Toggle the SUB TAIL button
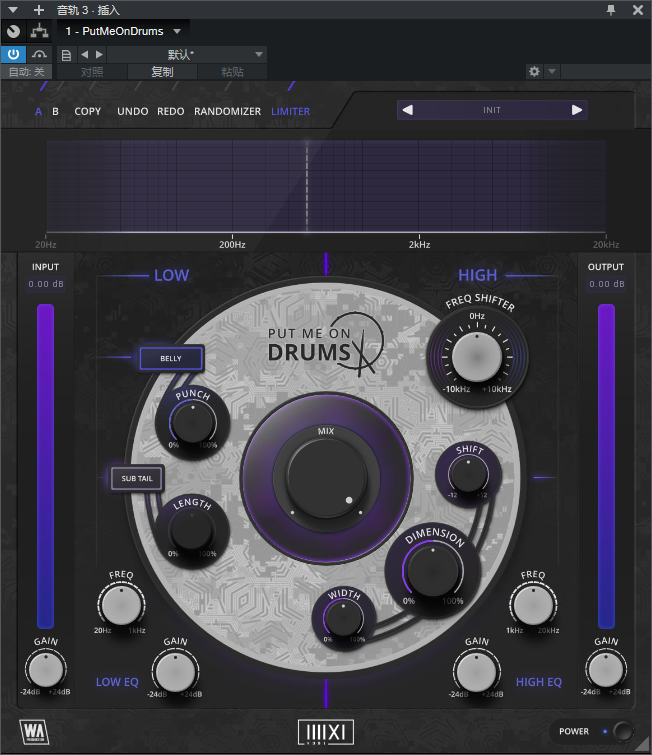Viewport: 652px width, 755px height. tap(137, 478)
